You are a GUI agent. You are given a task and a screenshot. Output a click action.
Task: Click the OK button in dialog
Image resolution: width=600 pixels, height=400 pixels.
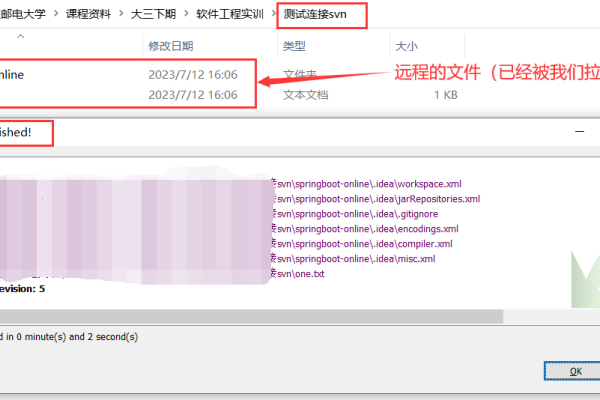point(572,371)
